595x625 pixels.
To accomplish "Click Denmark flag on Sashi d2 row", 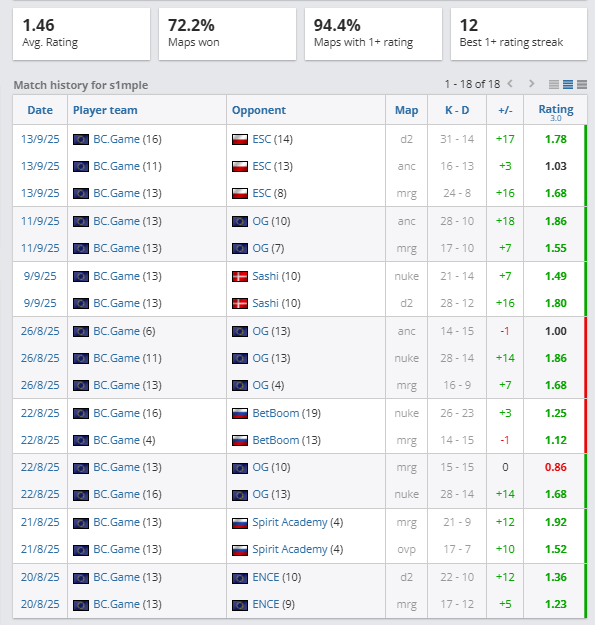I will tap(240, 304).
